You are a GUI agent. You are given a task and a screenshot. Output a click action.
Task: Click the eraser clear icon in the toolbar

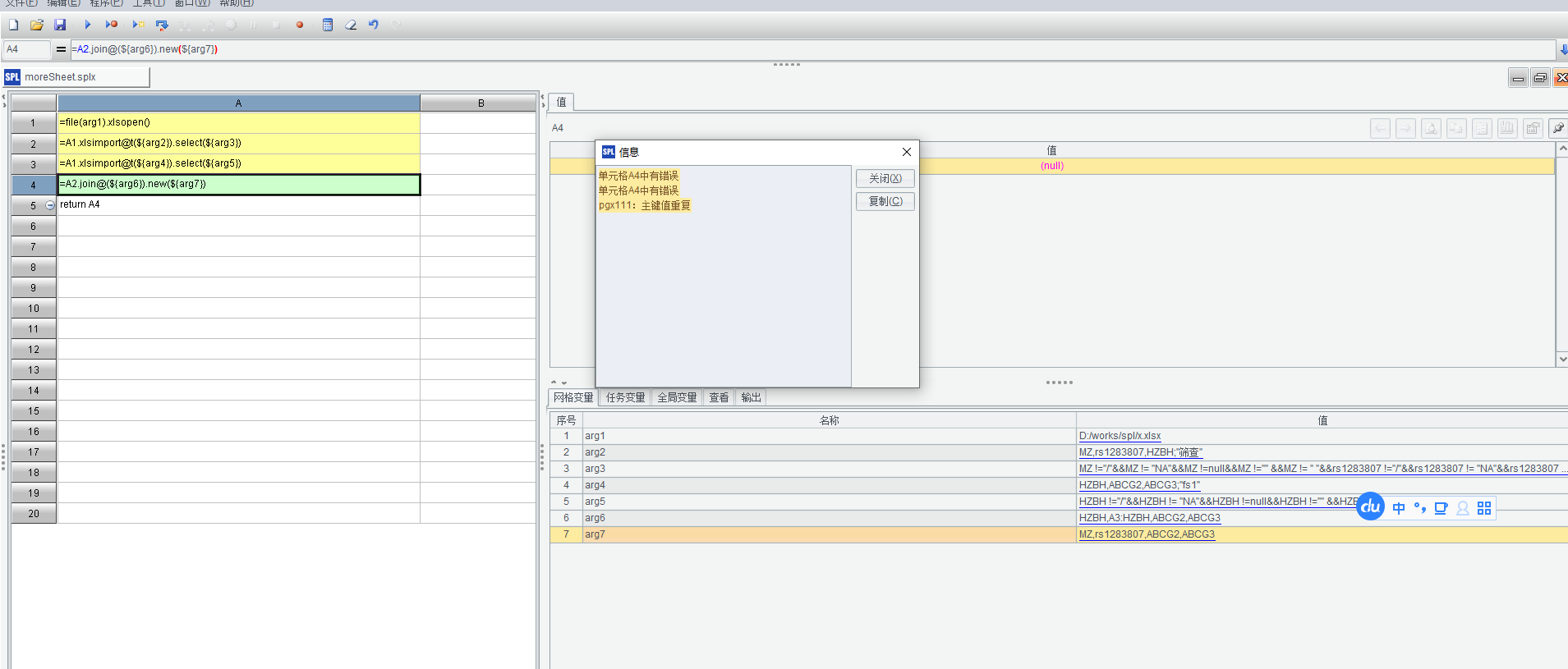point(351,25)
